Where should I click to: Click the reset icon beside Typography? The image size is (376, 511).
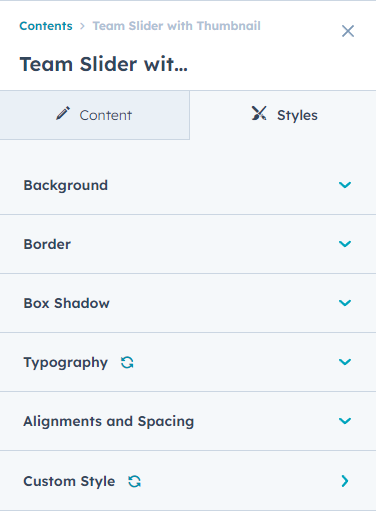(127, 362)
